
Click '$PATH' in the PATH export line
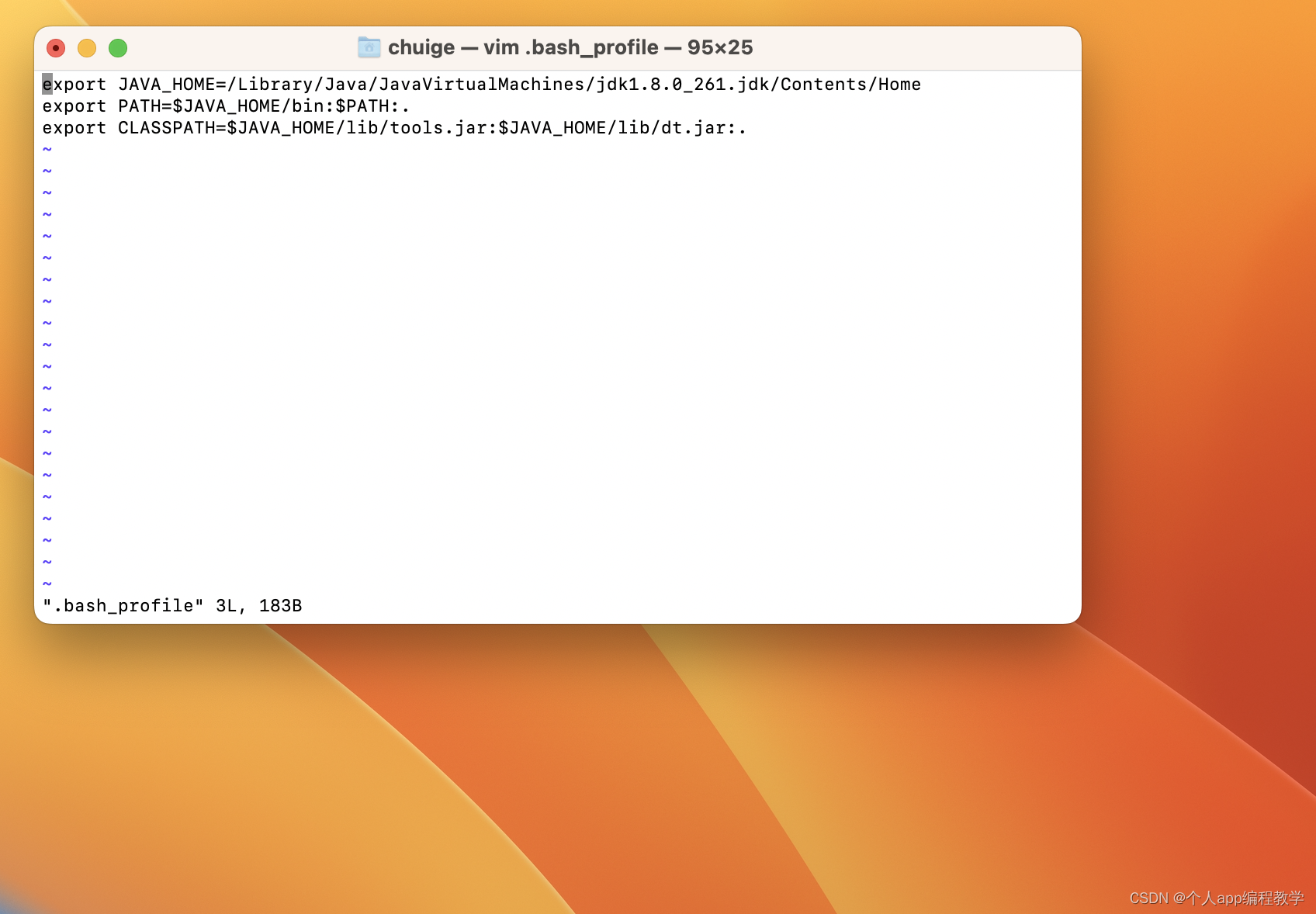pos(362,106)
